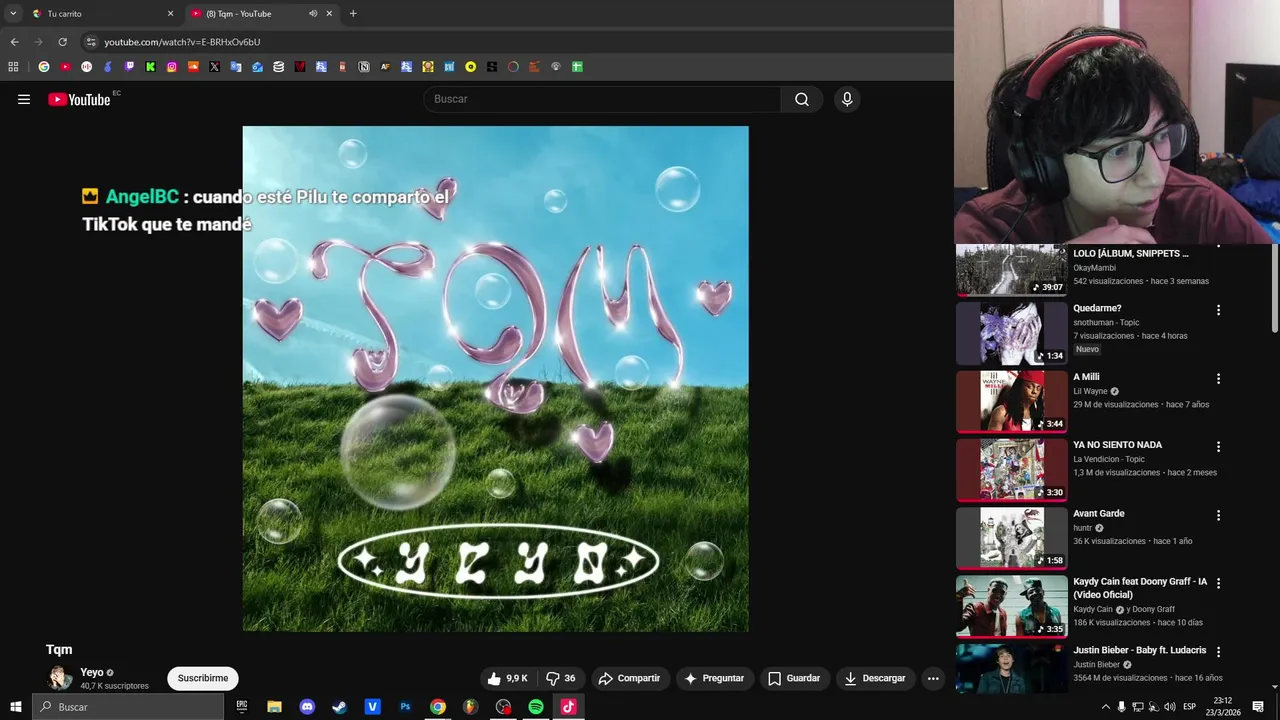Open the apps grid in bookmarks bar
Viewport: 1280px width, 720px height.
pos(13,67)
